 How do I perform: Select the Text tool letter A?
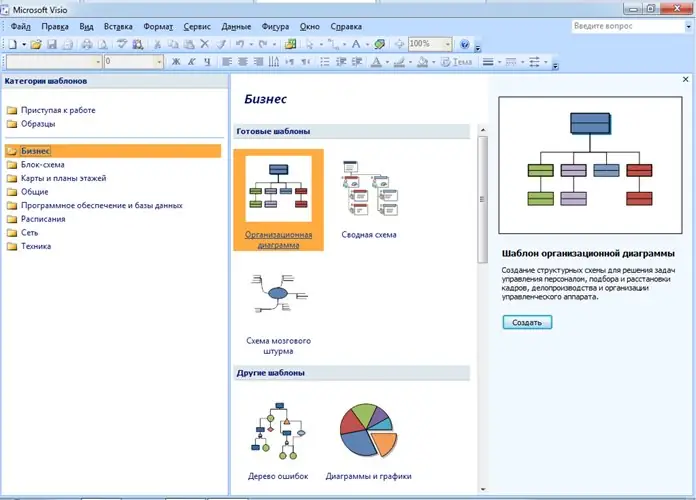tap(356, 44)
